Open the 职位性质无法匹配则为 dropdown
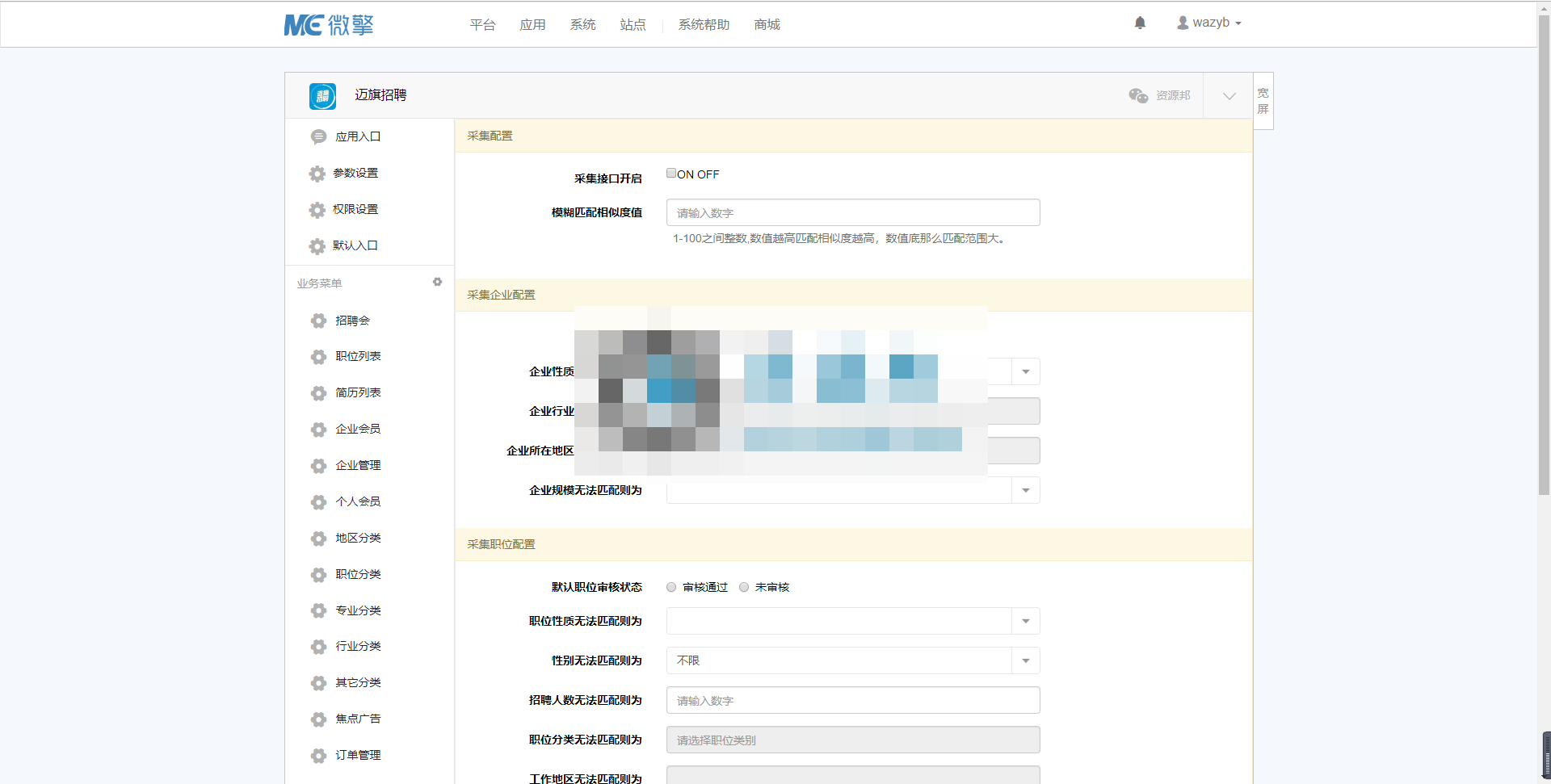Viewport: 1551px width, 784px height. click(x=853, y=621)
